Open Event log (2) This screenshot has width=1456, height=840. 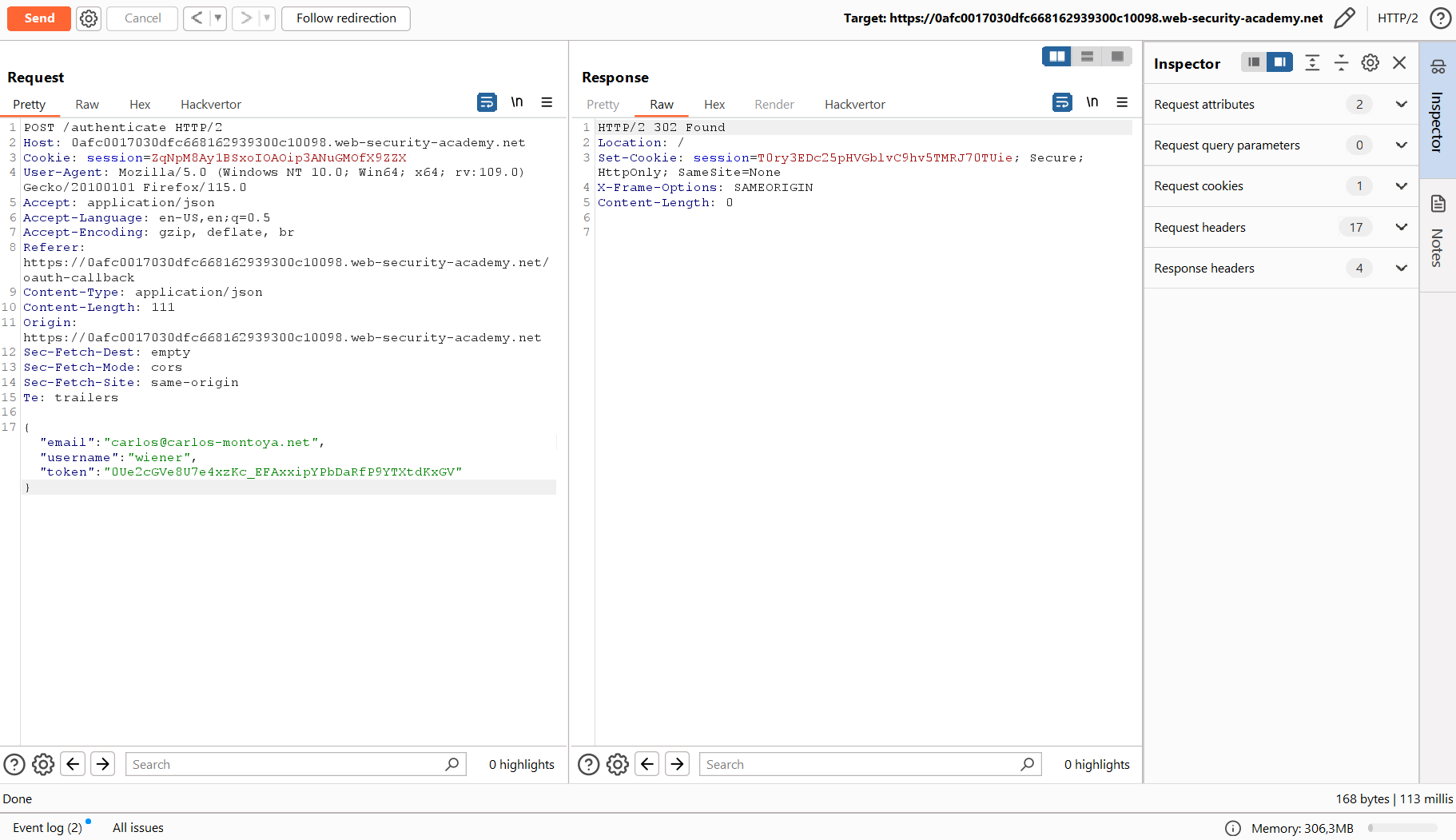click(x=48, y=828)
